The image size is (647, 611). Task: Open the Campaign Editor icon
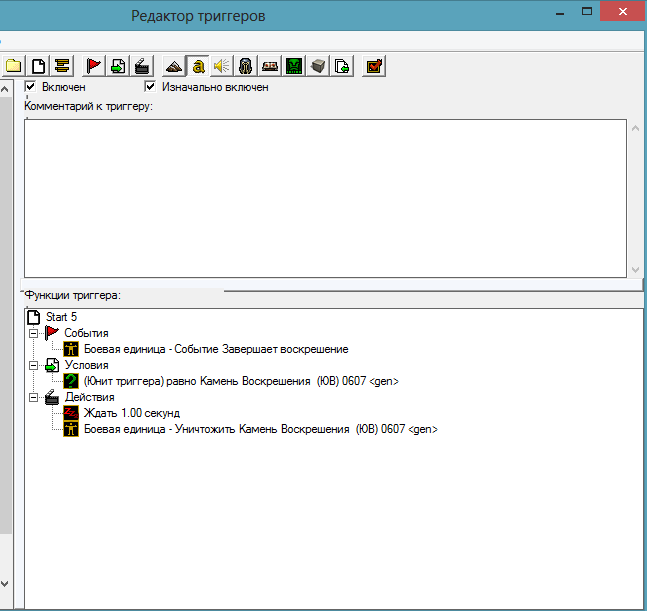[270, 66]
